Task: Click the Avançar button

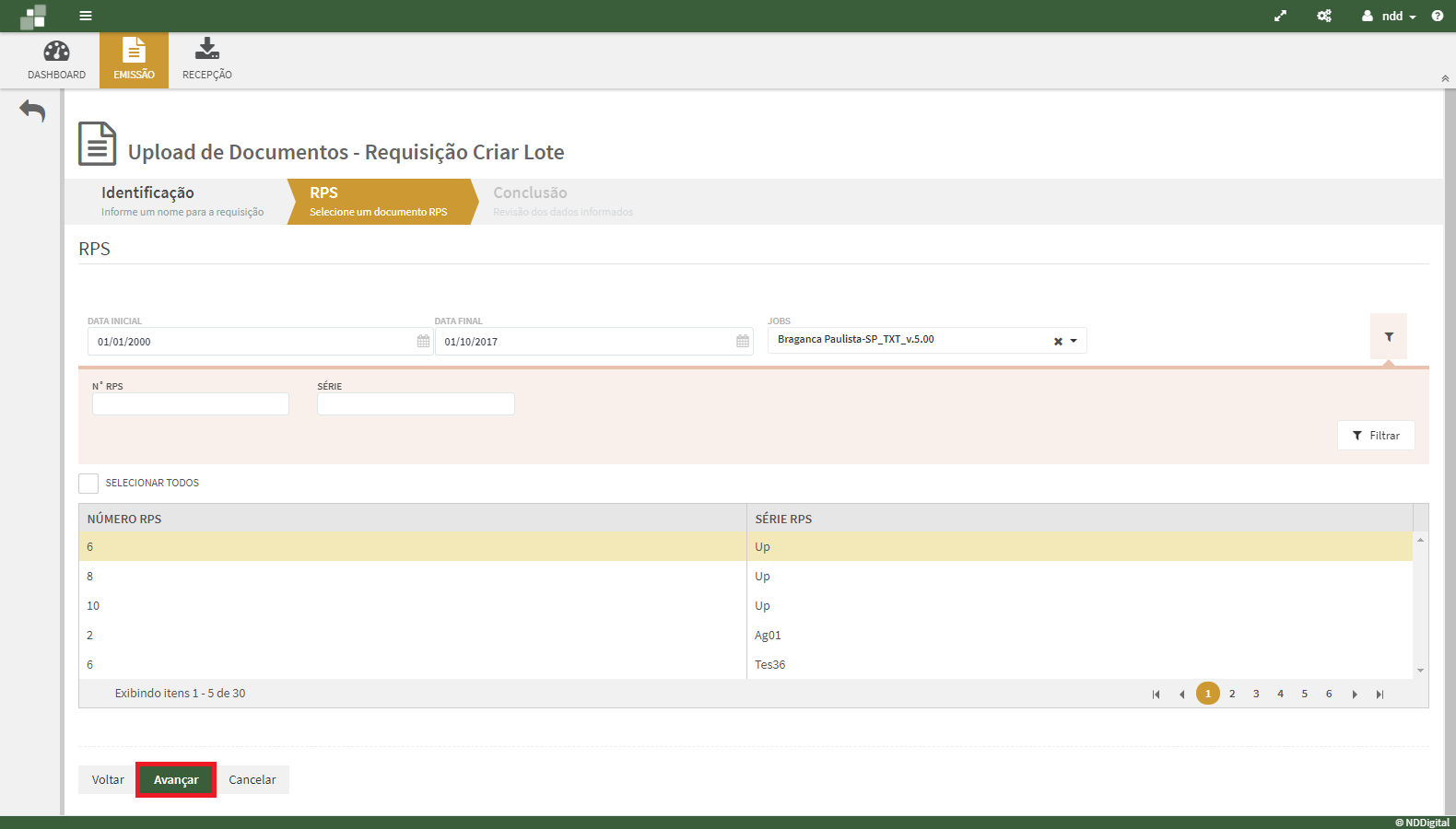Action: click(x=176, y=780)
